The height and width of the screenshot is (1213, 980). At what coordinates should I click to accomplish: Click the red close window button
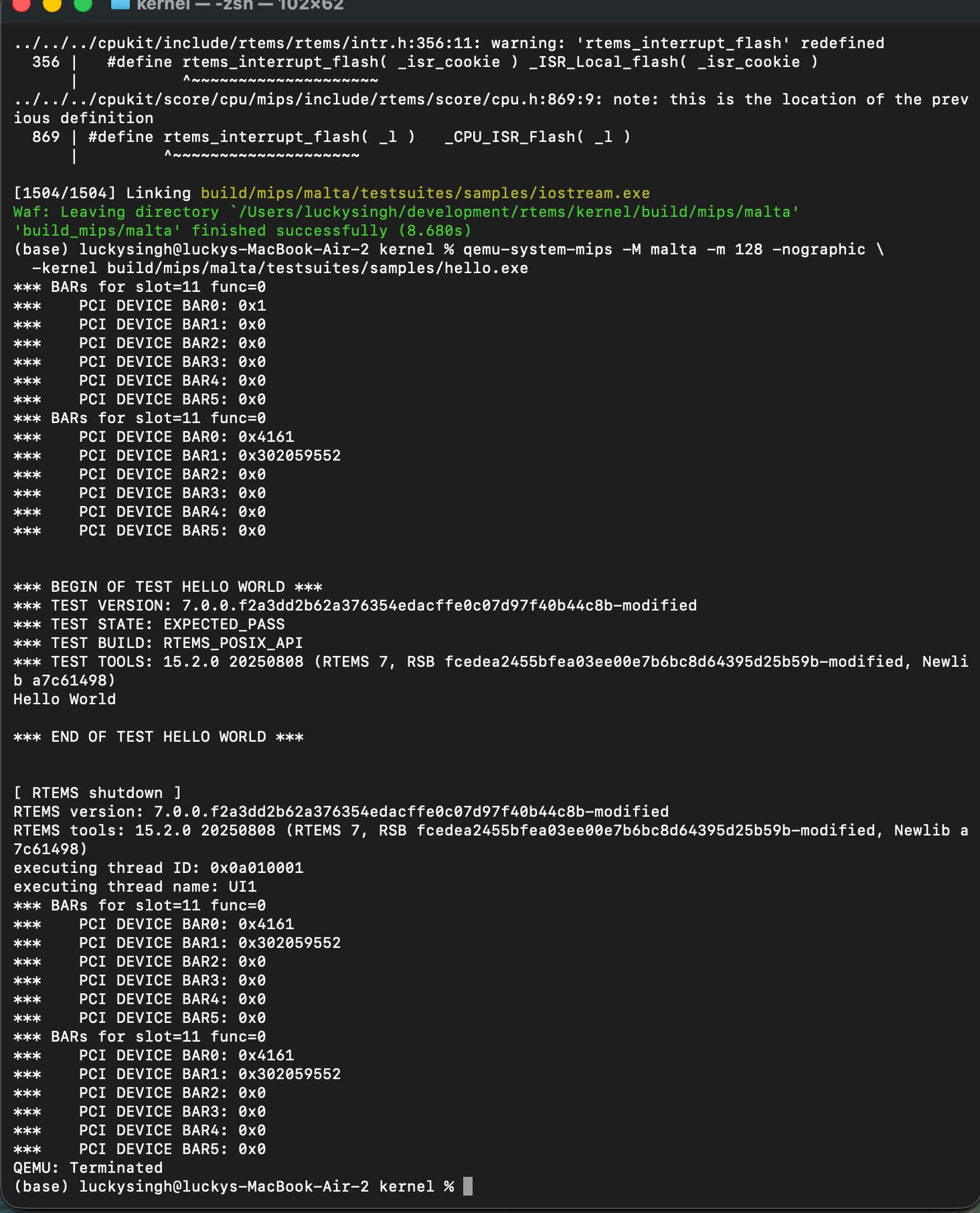click(x=21, y=4)
